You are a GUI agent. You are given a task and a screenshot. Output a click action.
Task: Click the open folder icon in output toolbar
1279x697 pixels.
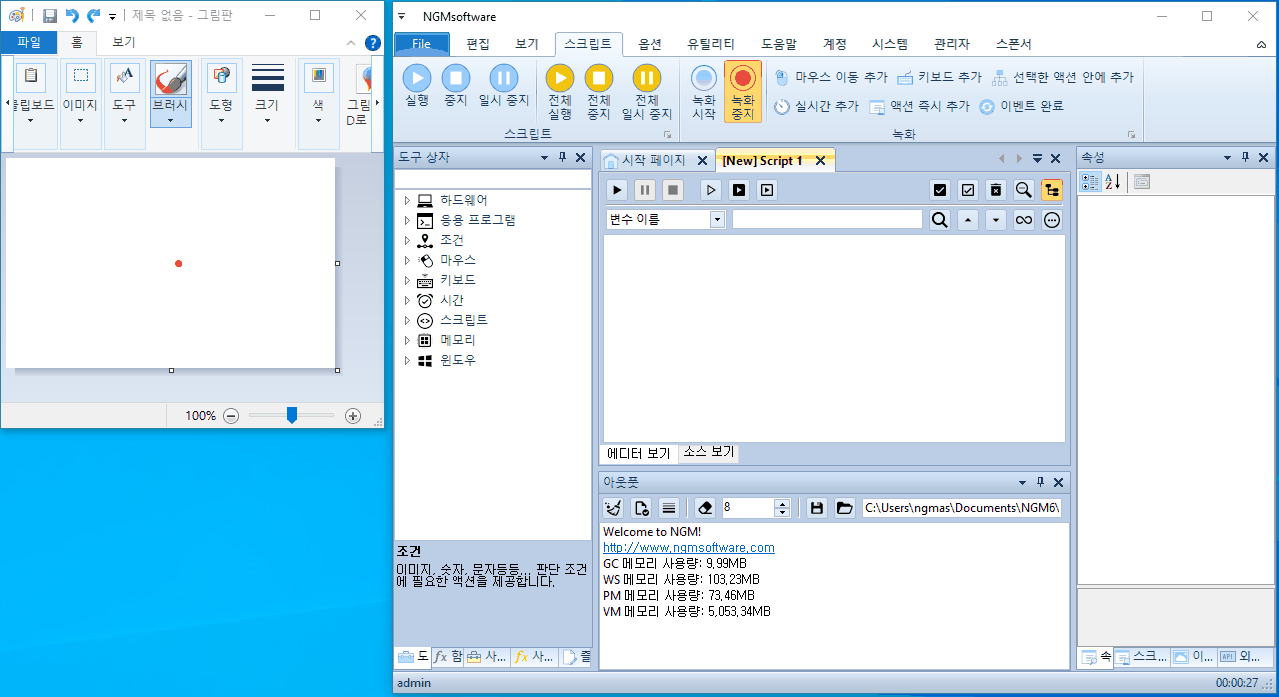pyautogui.click(x=845, y=508)
